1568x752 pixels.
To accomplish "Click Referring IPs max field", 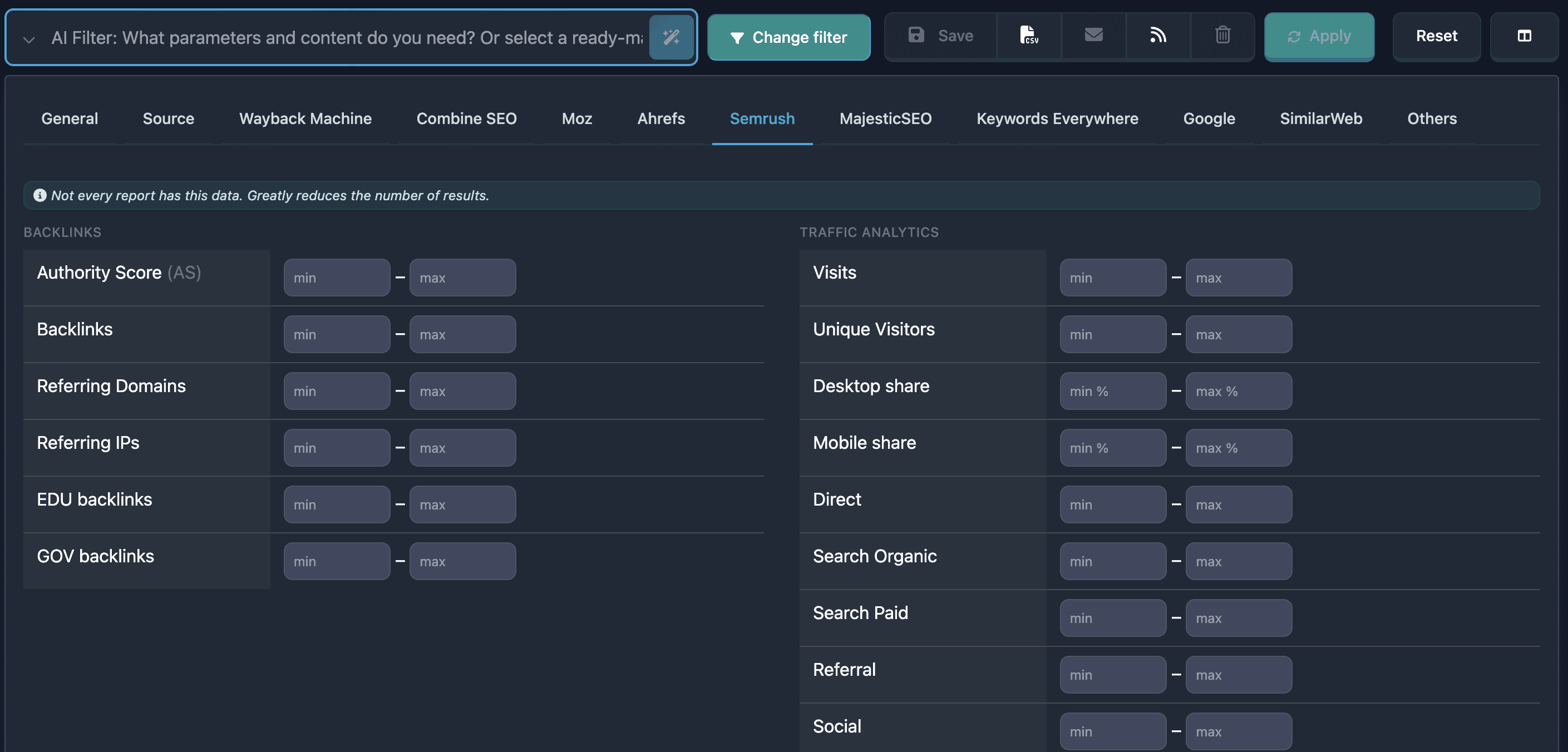I will [x=462, y=447].
